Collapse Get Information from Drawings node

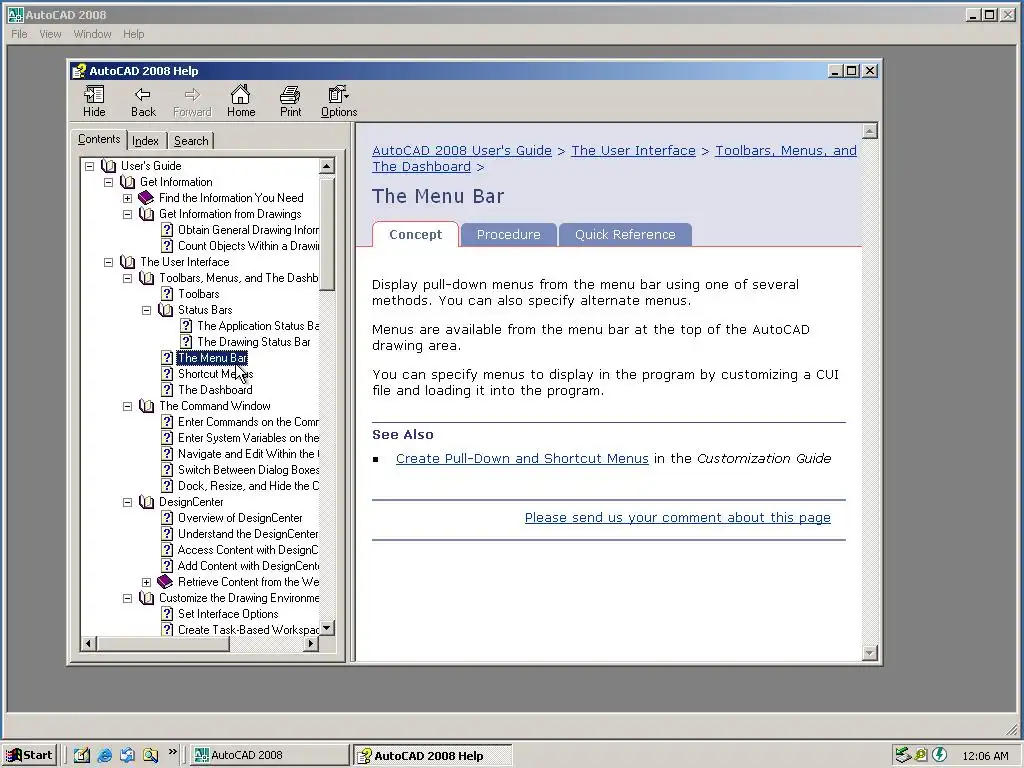click(127, 214)
